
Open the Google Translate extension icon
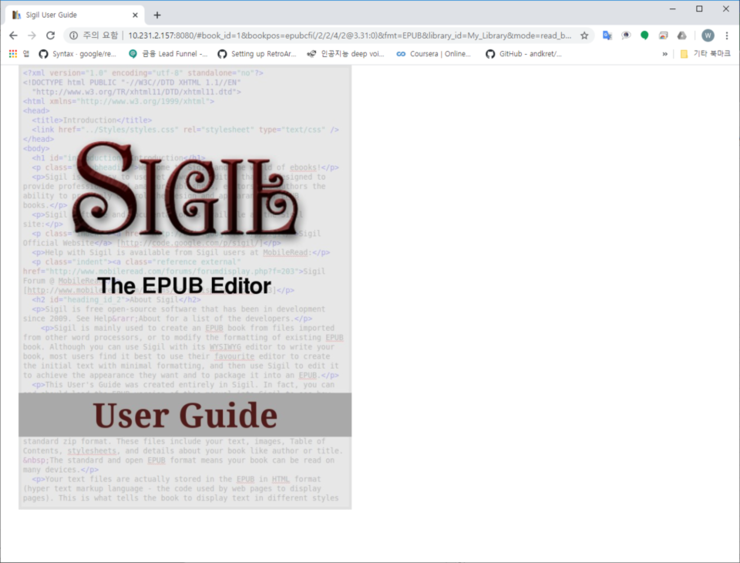(607, 35)
